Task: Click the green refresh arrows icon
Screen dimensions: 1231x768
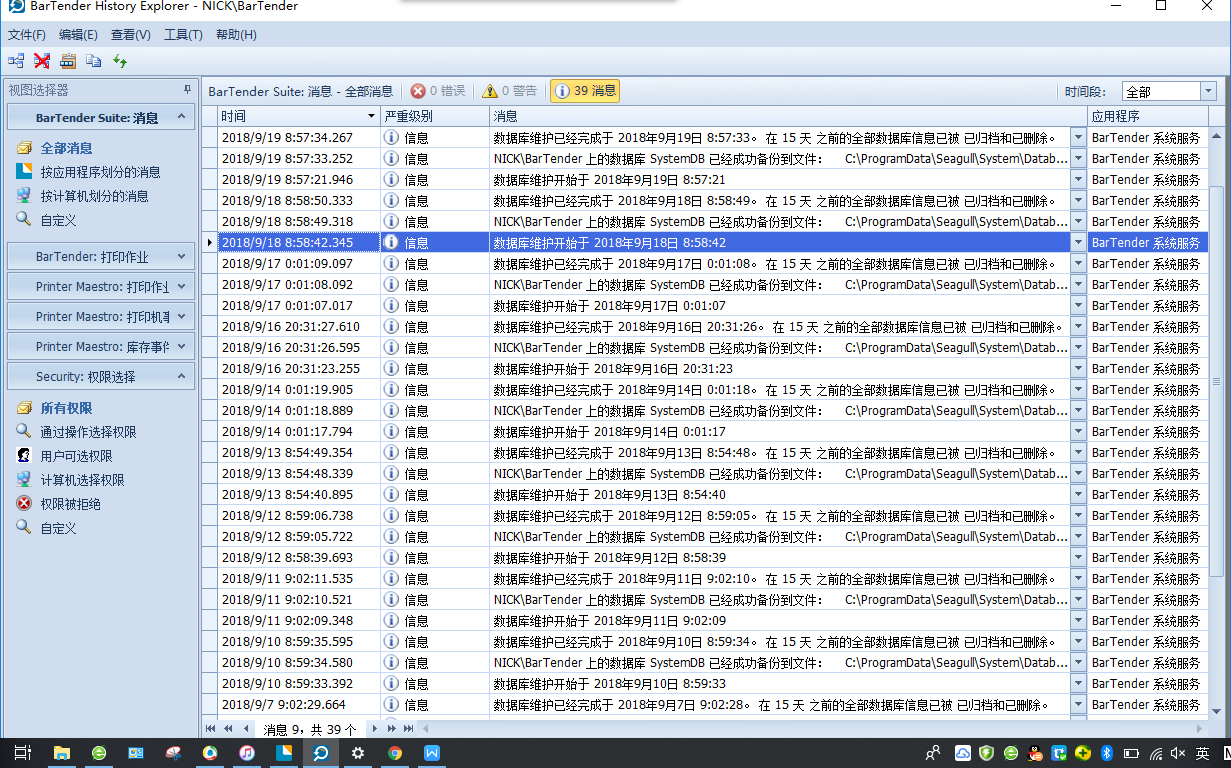Action: tap(120, 61)
